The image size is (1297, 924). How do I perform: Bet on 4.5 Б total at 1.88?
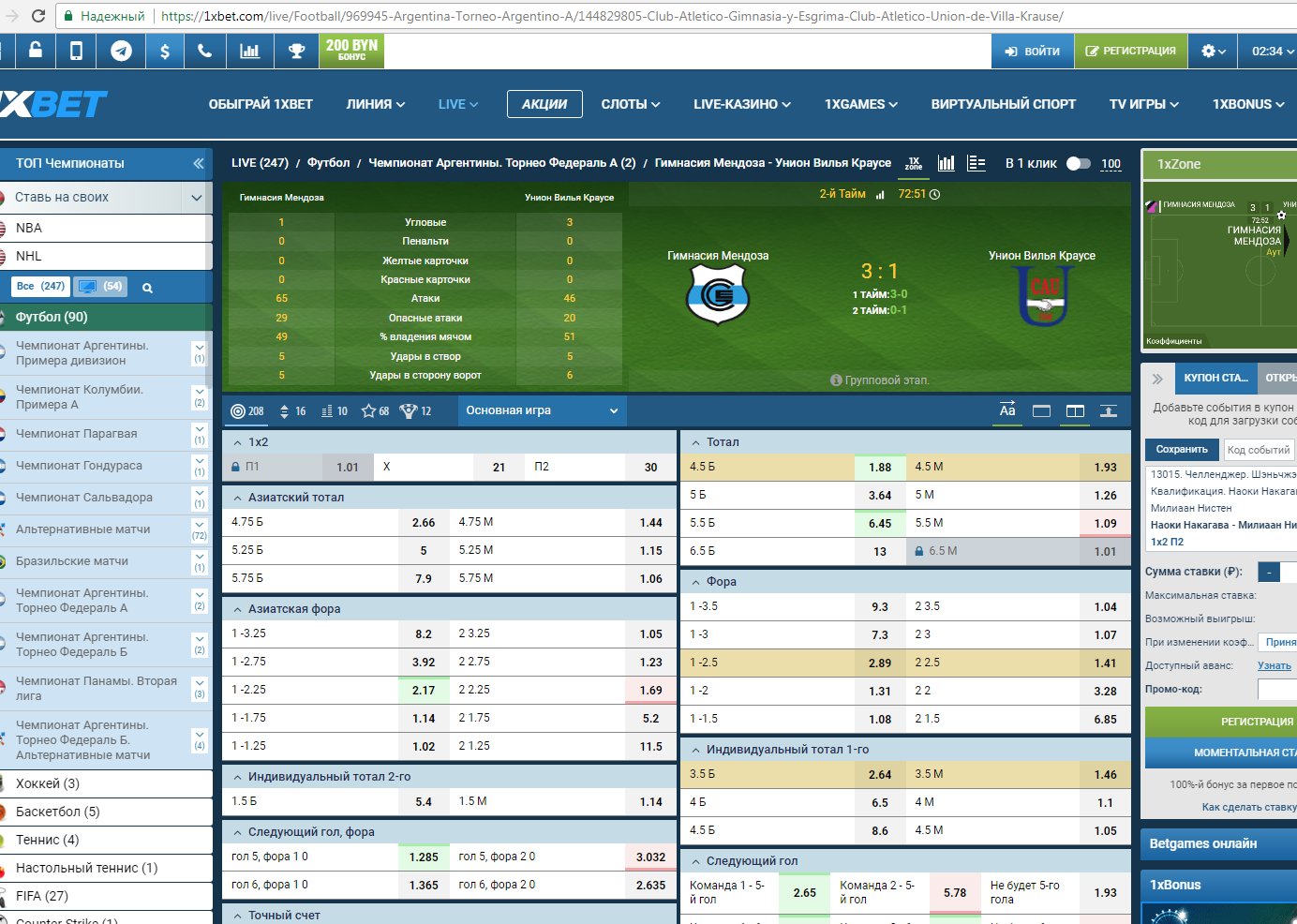point(880,467)
